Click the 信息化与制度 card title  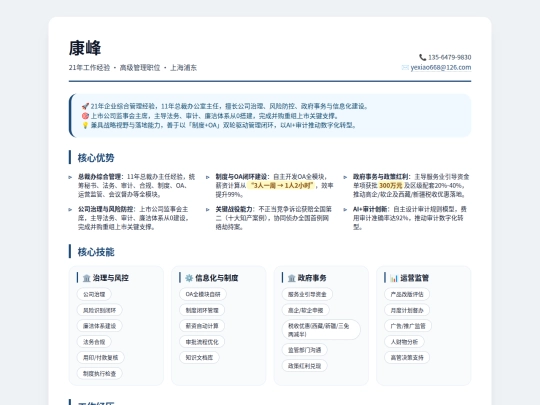click(x=217, y=278)
